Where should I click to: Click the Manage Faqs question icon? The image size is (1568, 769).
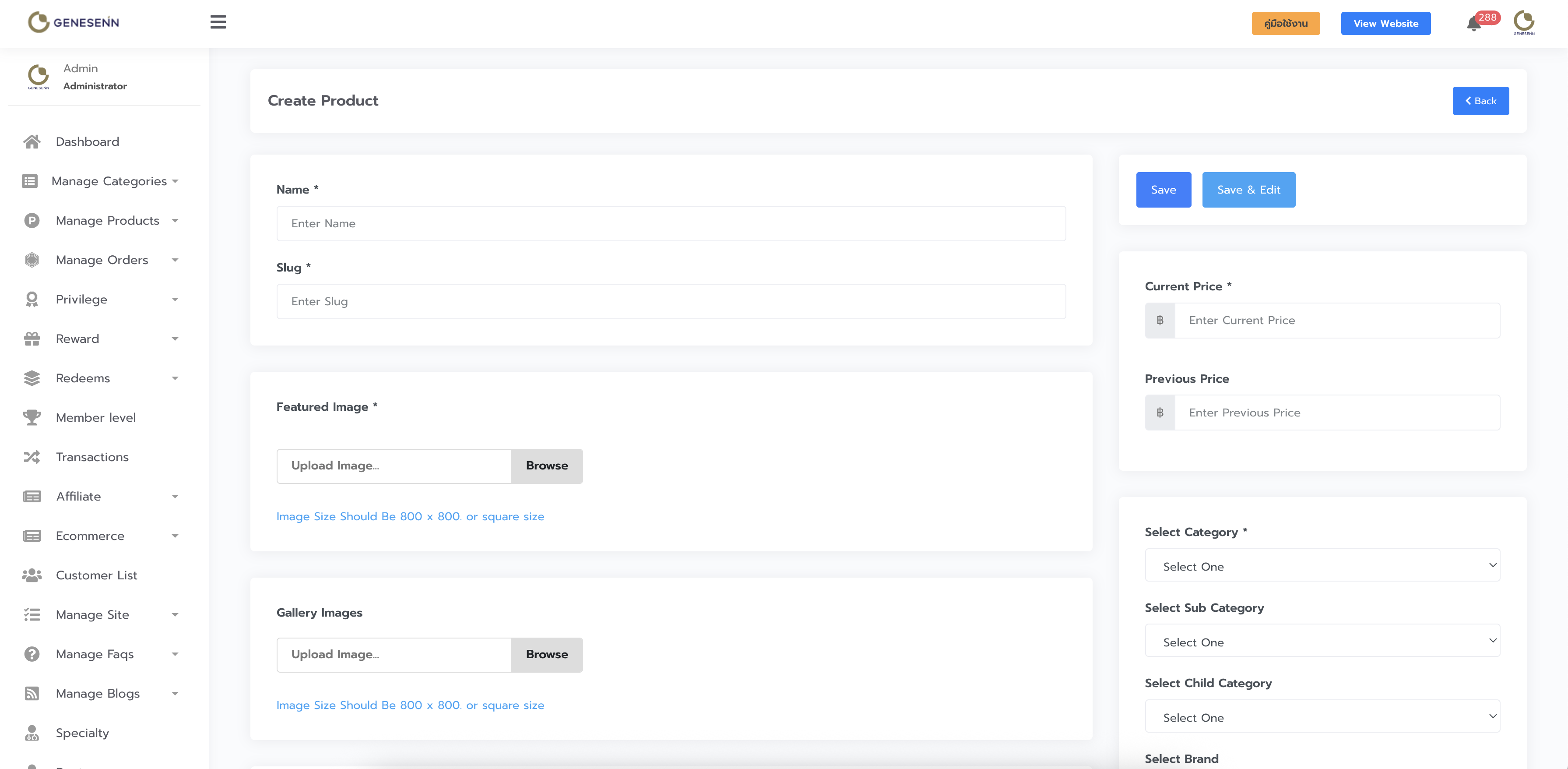pyautogui.click(x=32, y=654)
